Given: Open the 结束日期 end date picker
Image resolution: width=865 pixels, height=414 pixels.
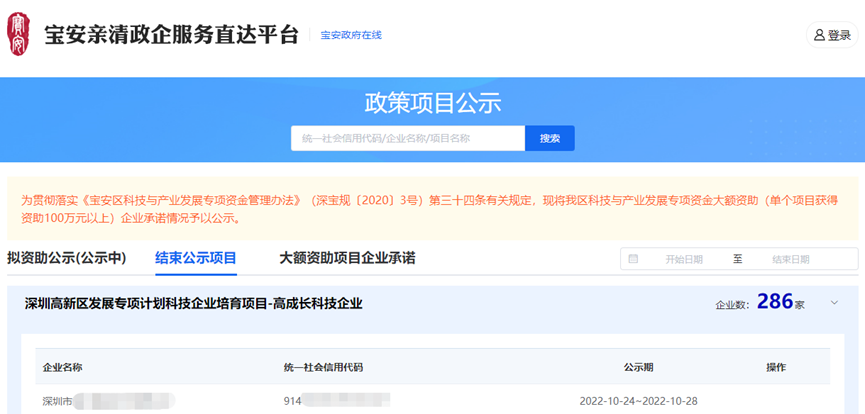Looking at the screenshot, I should tap(791, 259).
